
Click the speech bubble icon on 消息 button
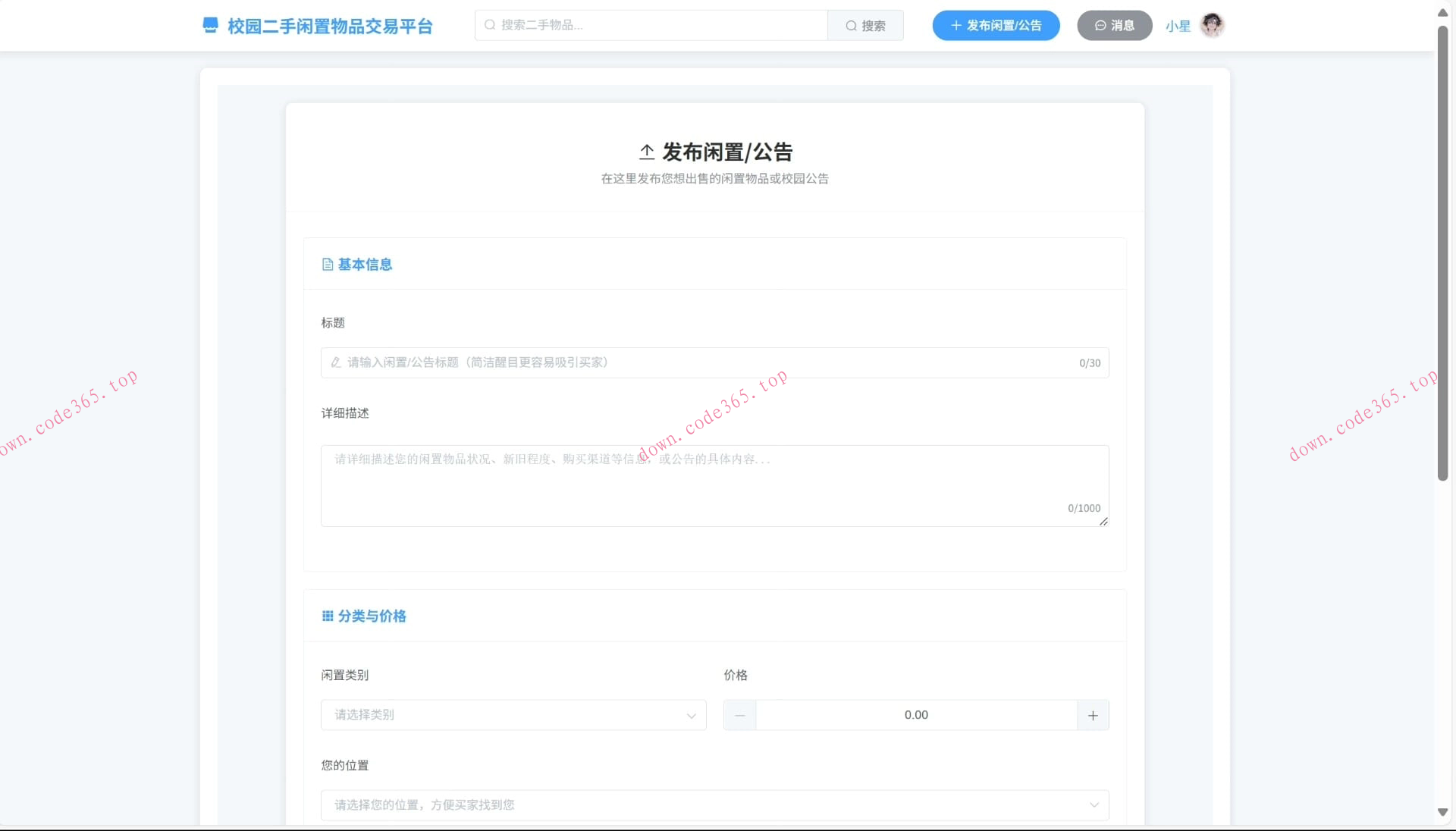pyautogui.click(x=1100, y=25)
